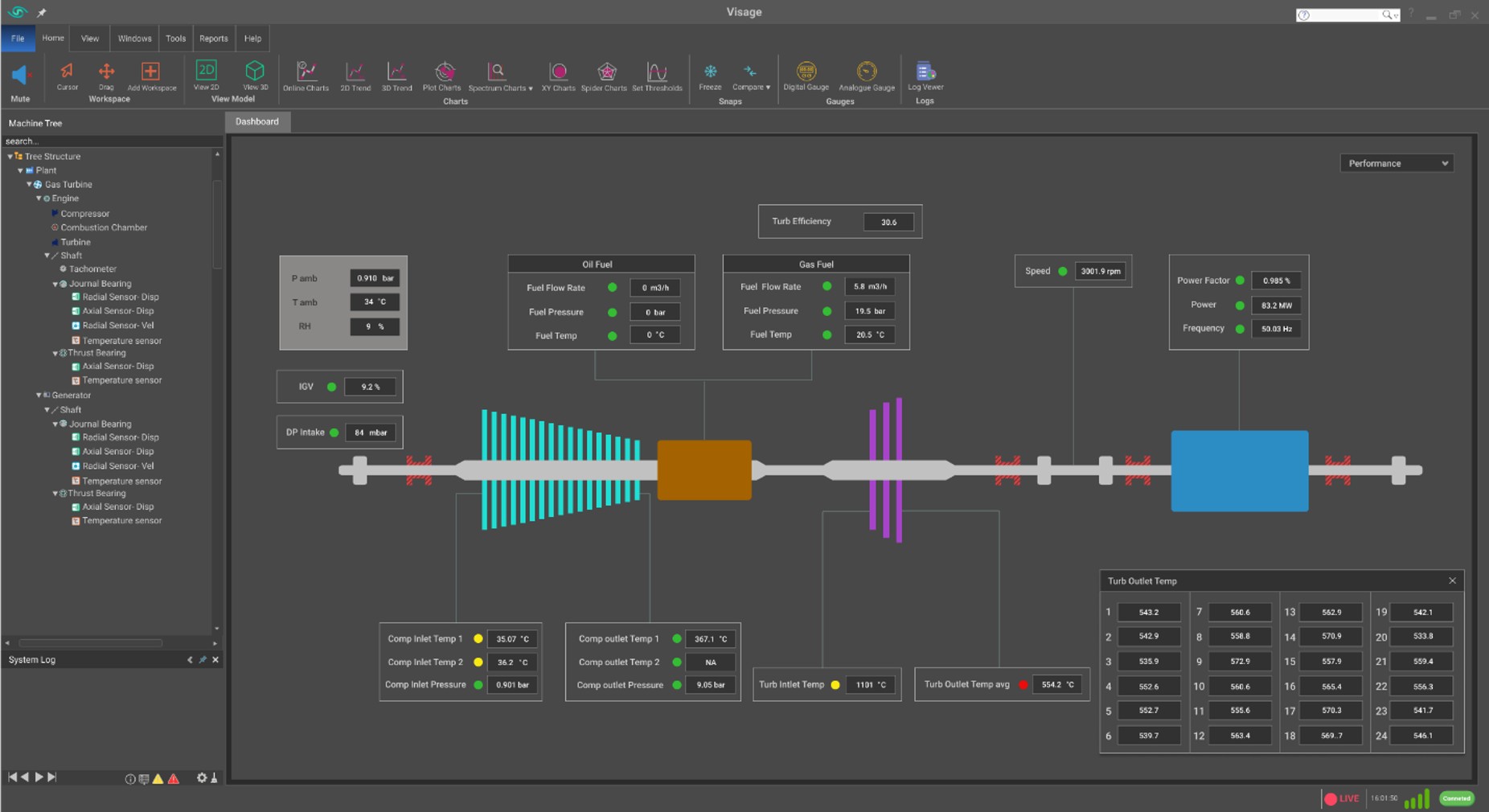Switch to the Home ribbon tab
This screenshot has width=1489, height=812.
(53, 38)
